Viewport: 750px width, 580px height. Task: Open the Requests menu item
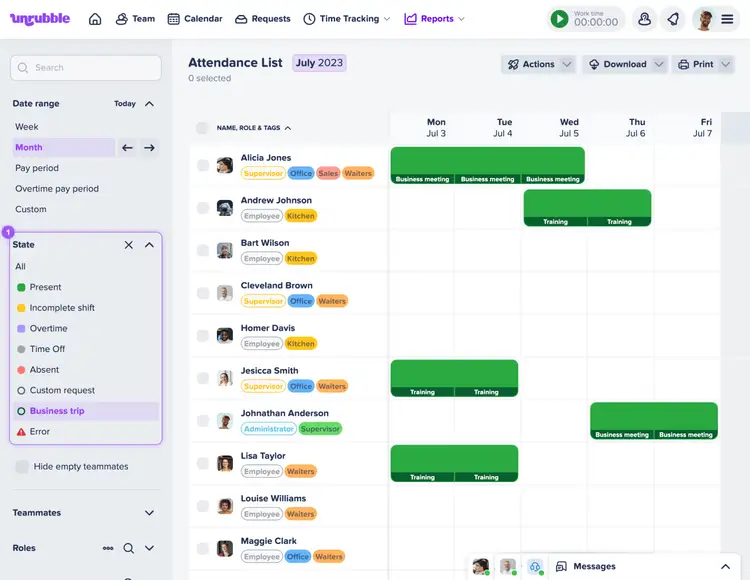point(263,19)
